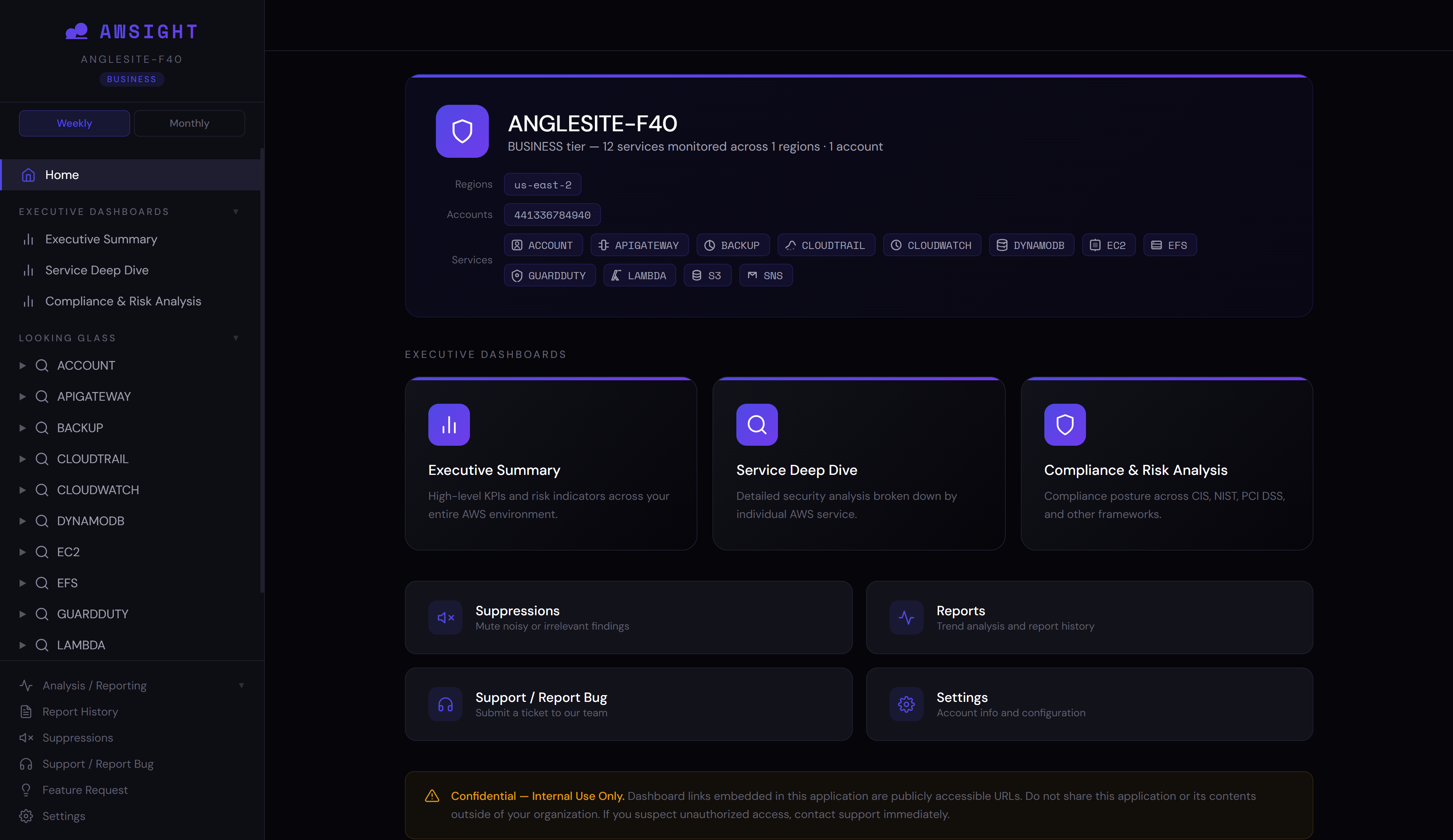Click the shield icon on Compliance & Risk Analysis card
Screen dimensions: 1453x840
pyautogui.click(x=1065, y=425)
